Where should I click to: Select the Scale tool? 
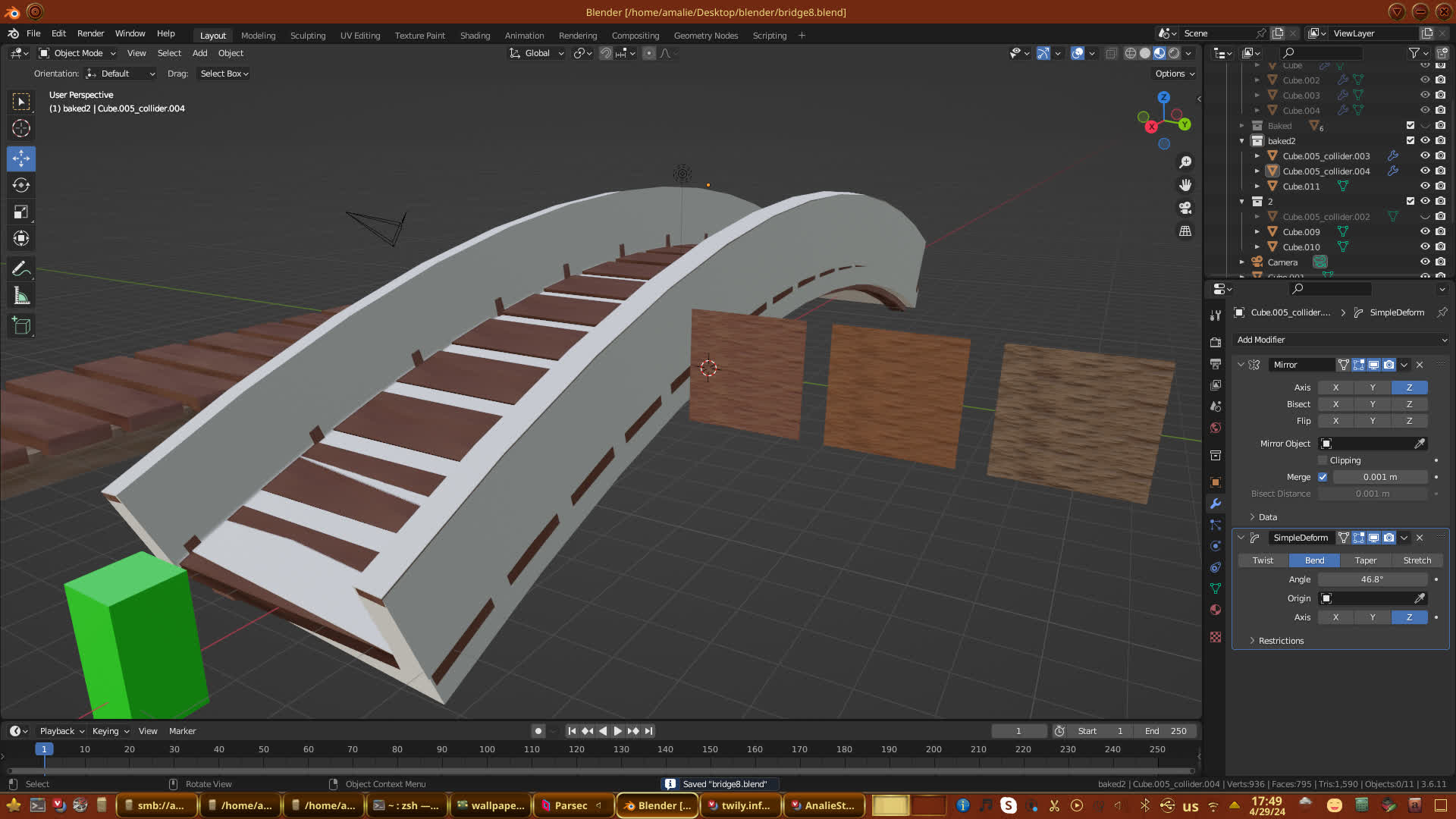(x=21, y=212)
